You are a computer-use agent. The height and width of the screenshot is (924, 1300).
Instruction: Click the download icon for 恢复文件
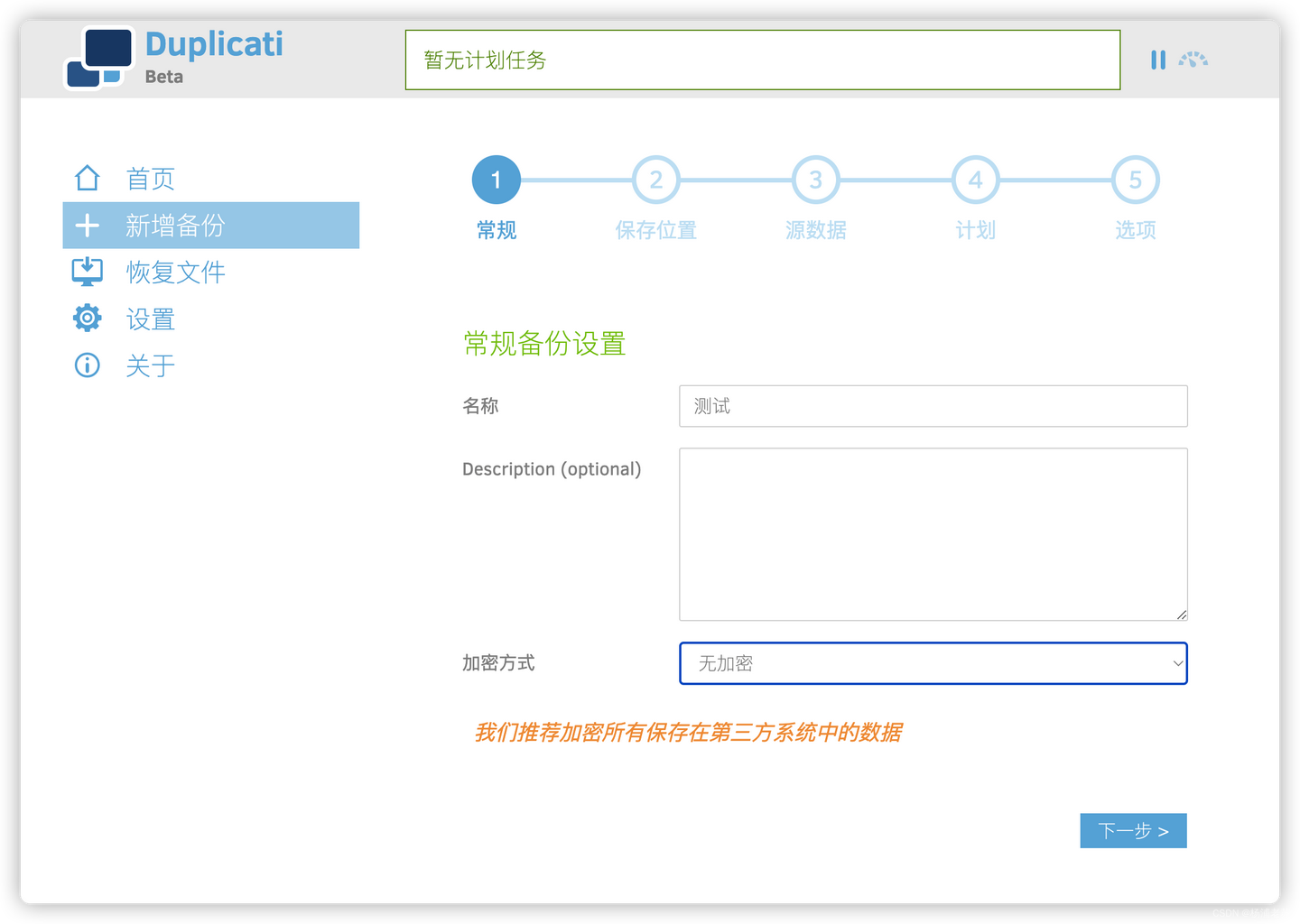(87, 272)
